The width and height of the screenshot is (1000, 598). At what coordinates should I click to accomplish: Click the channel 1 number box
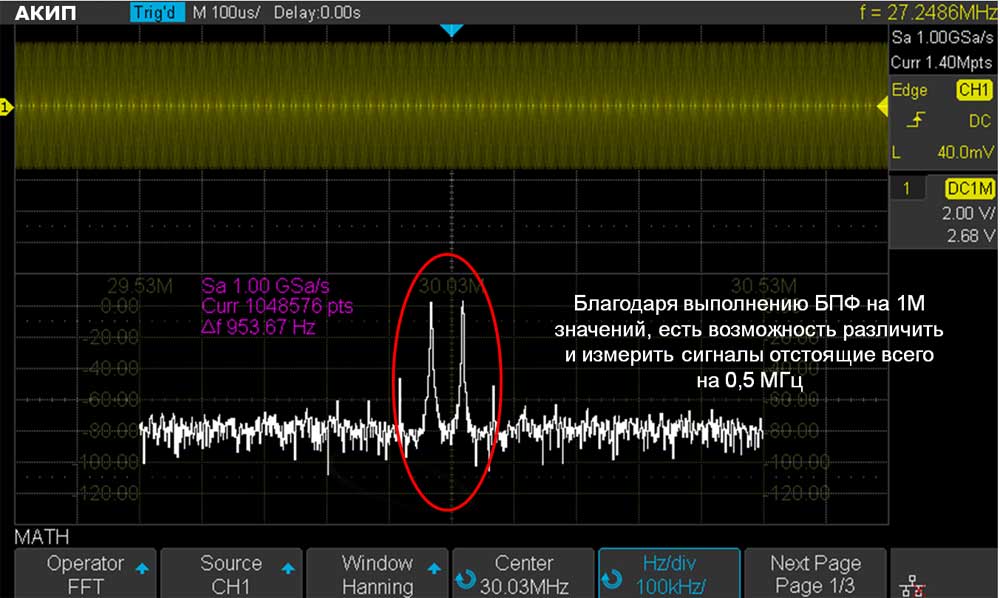pos(908,188)
